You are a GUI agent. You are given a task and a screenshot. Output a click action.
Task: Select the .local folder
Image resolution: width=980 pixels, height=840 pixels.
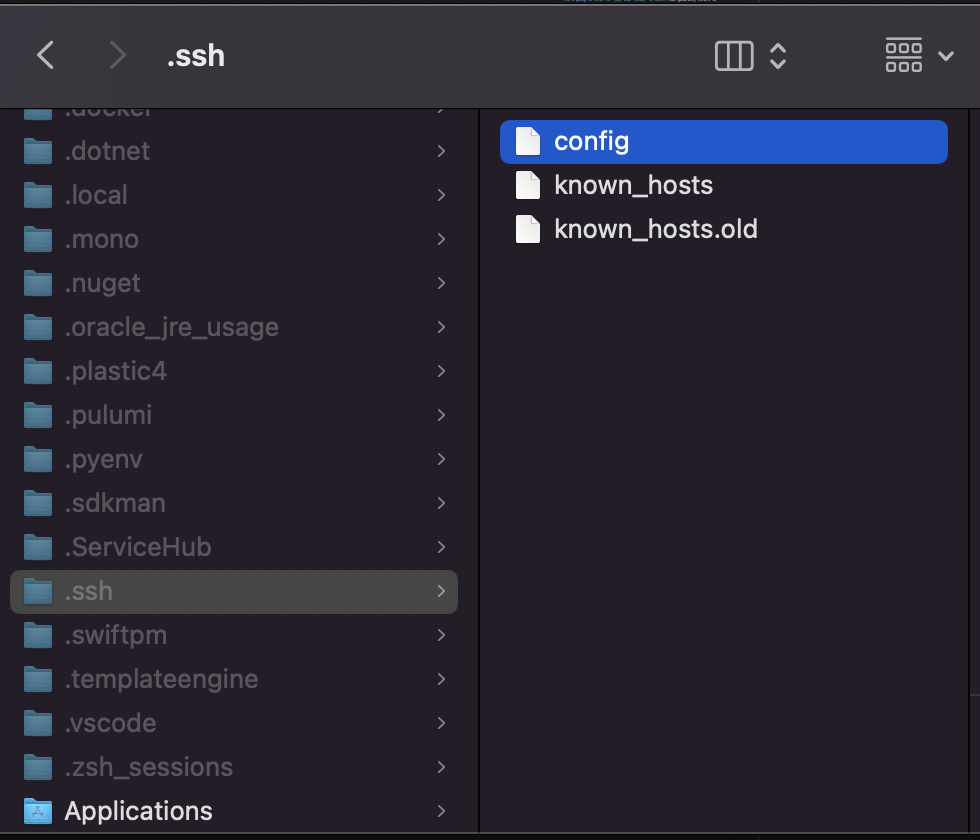234,195
